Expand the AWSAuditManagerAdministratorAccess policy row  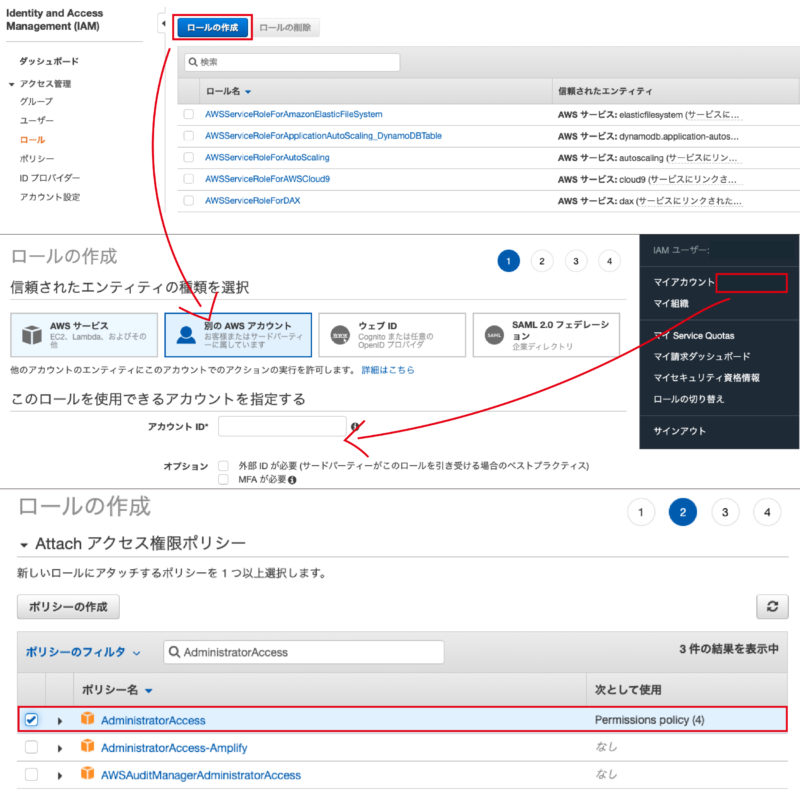[x=60, y=776]
